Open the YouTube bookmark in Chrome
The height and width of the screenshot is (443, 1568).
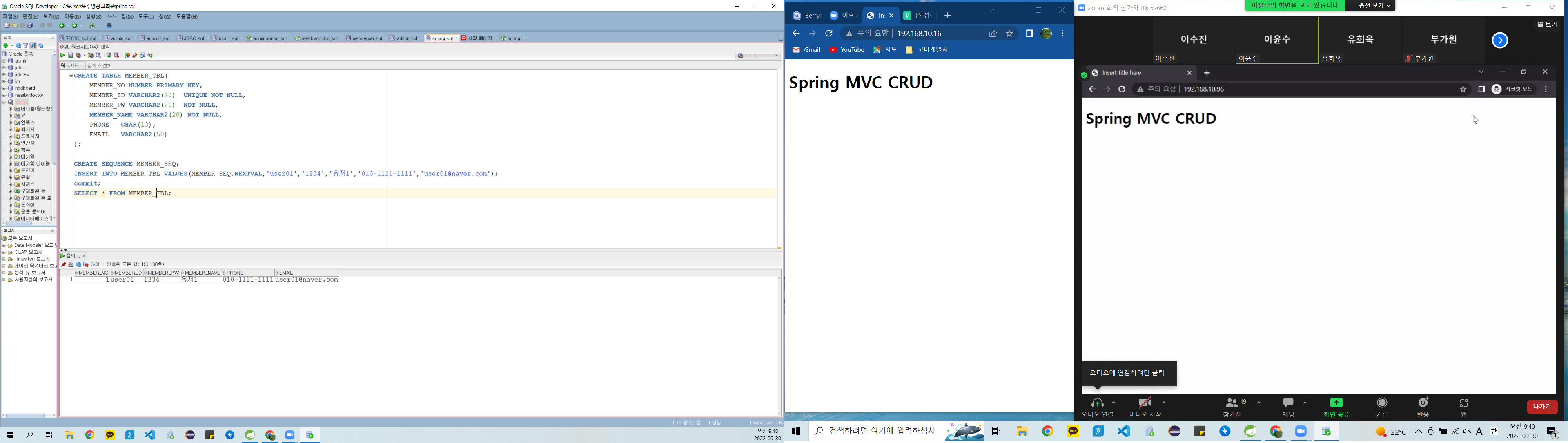click(x=846, y=49)
